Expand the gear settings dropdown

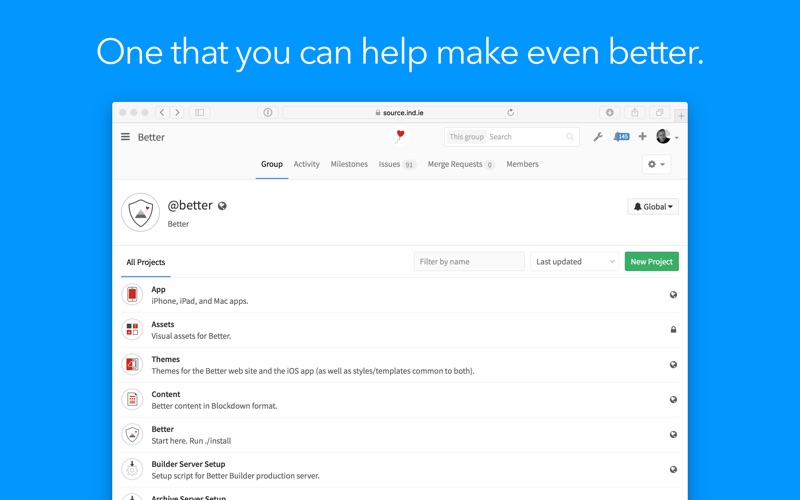pyautogui.click(x=656, y=164)
